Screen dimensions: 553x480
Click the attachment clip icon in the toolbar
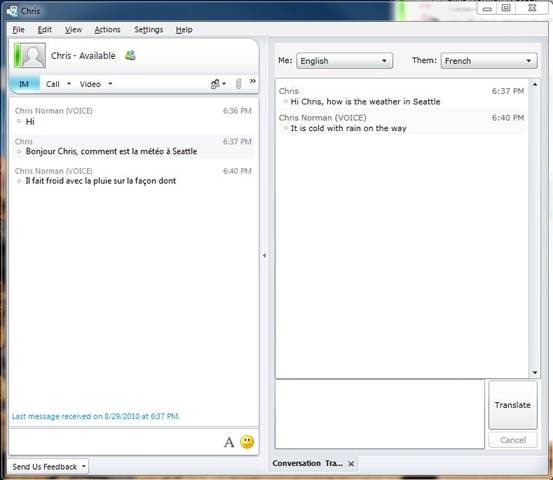[239, 84]
